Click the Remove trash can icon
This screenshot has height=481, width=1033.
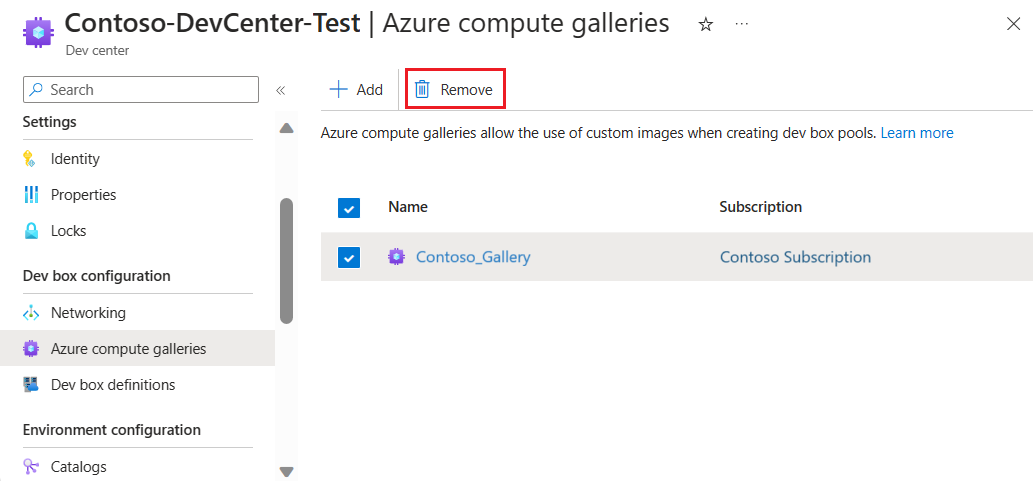(423, 89)
